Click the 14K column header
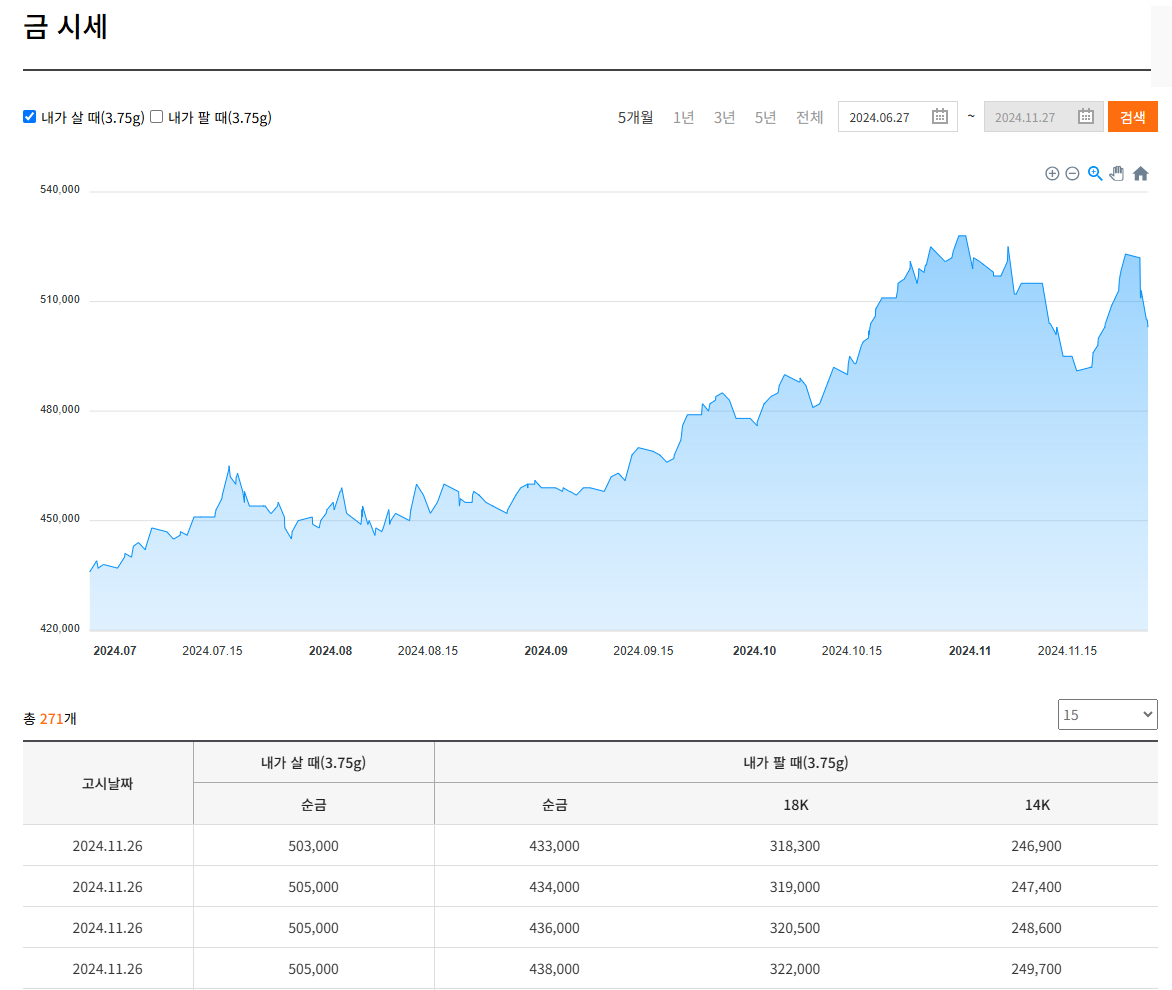Screen dimensions: 1172x990 click(x=1037, y=805)
